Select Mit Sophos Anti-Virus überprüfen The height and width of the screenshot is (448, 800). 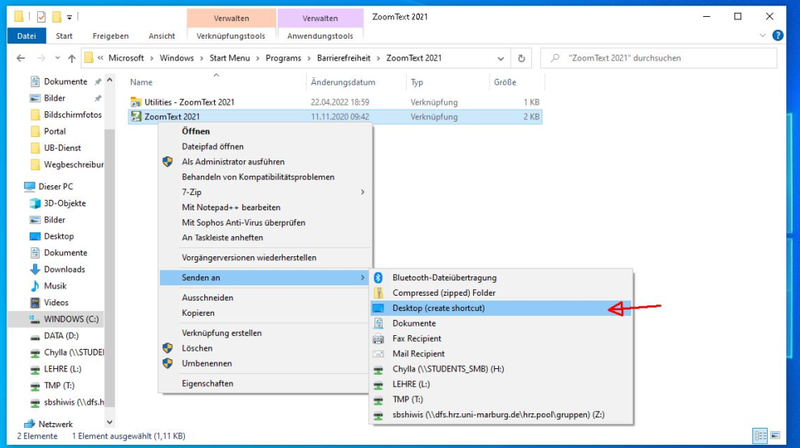(x=243, y=222)
